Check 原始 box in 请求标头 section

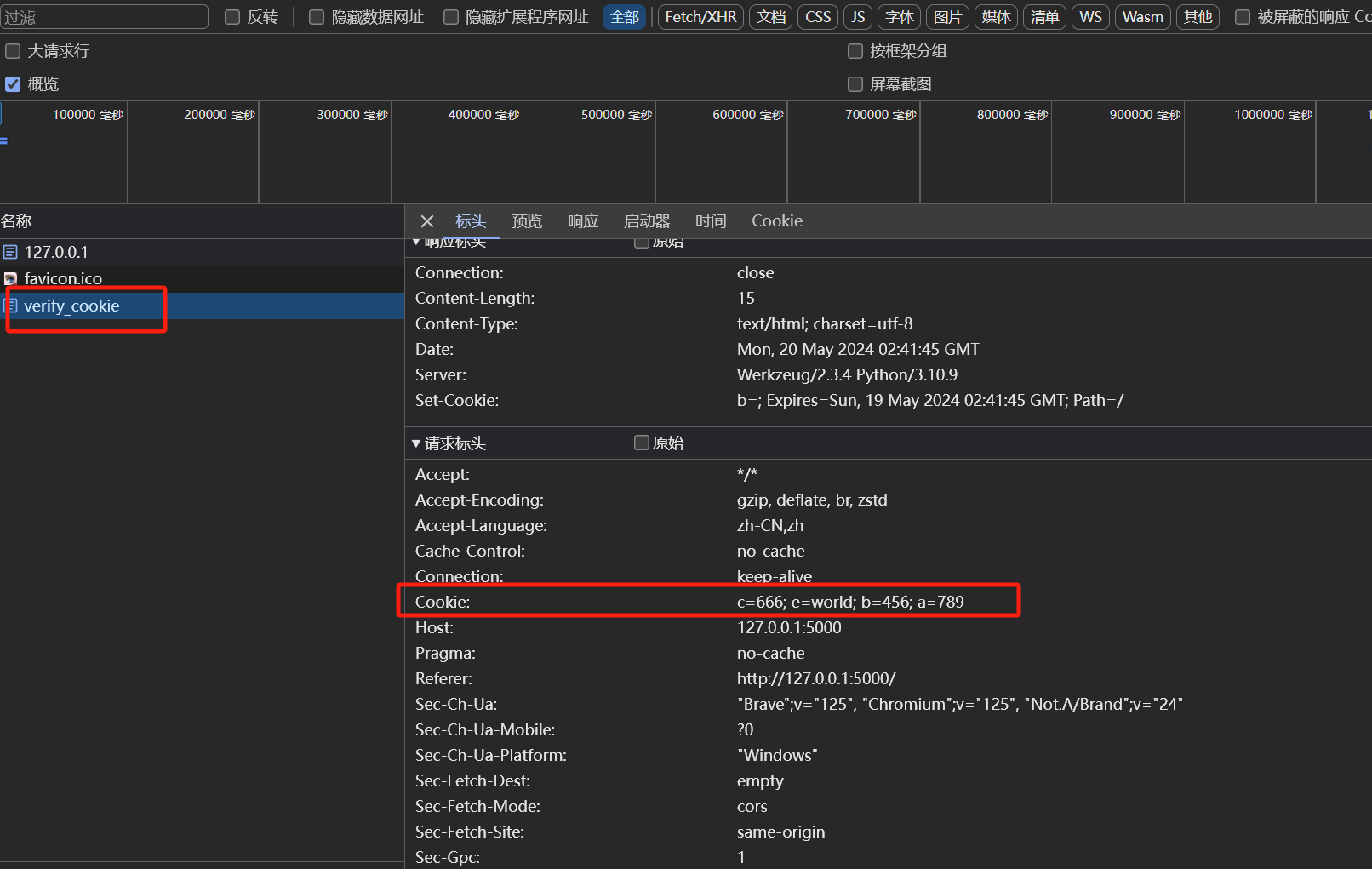[642, 443]
